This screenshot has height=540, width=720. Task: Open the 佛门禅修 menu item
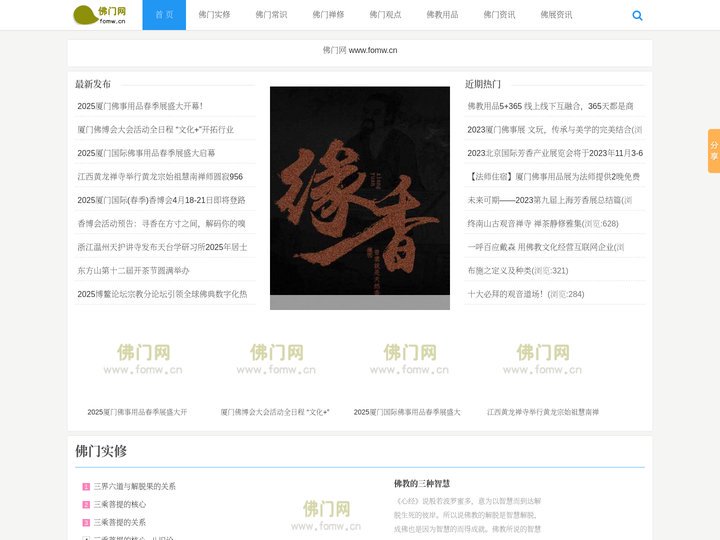[328, 15]
